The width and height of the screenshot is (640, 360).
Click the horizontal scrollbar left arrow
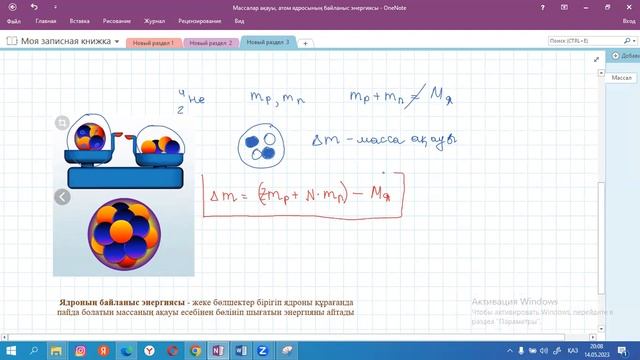pos(4,337)
